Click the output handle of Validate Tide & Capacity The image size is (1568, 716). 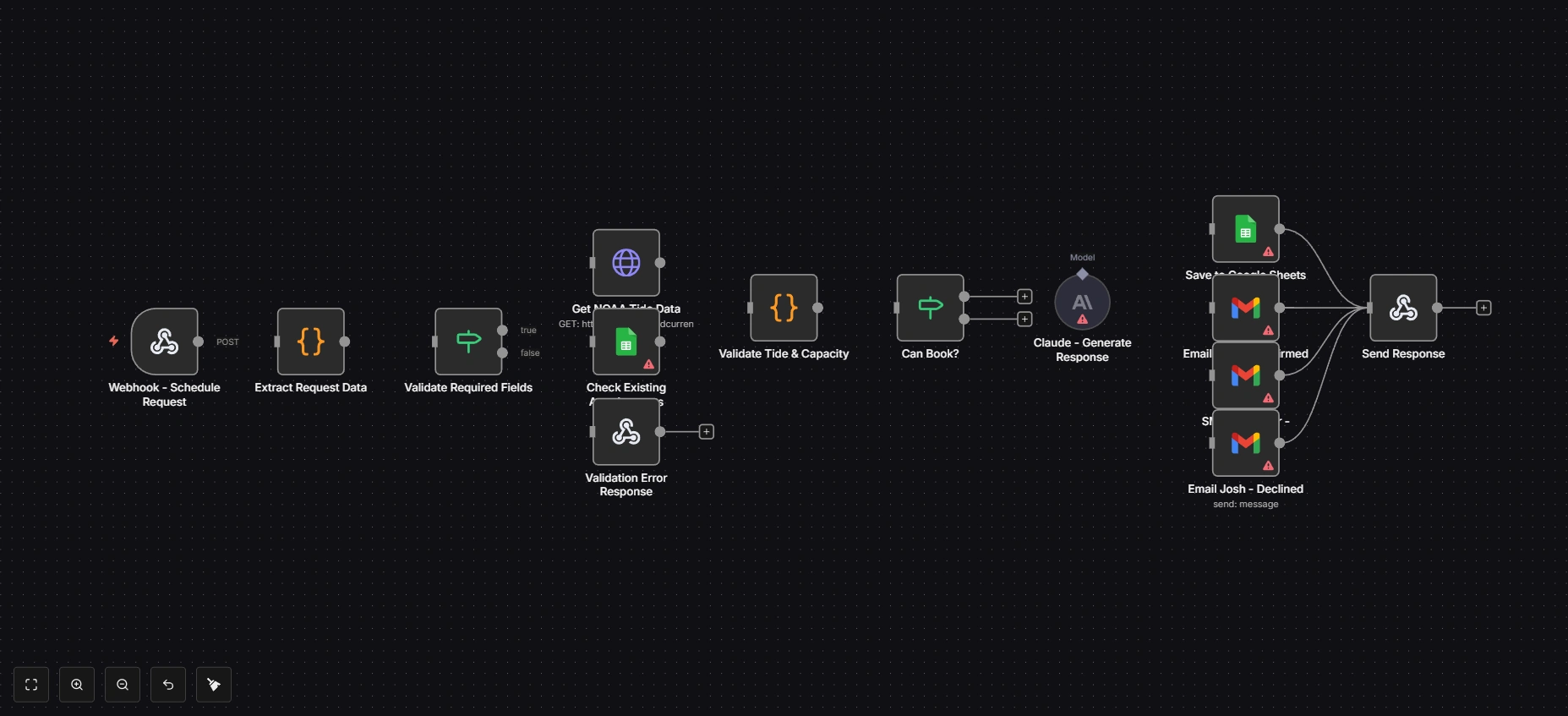point(817,308)
